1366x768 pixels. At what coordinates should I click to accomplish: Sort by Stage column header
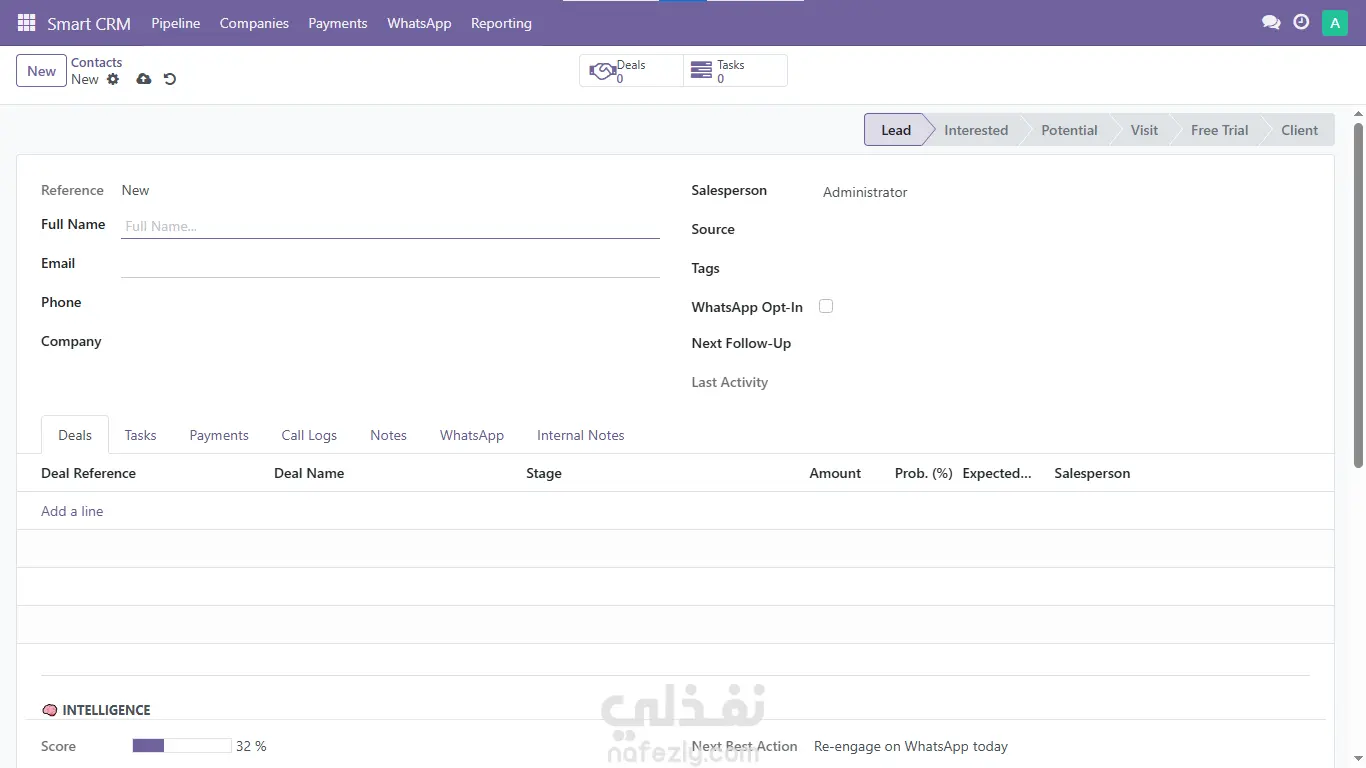544,473
